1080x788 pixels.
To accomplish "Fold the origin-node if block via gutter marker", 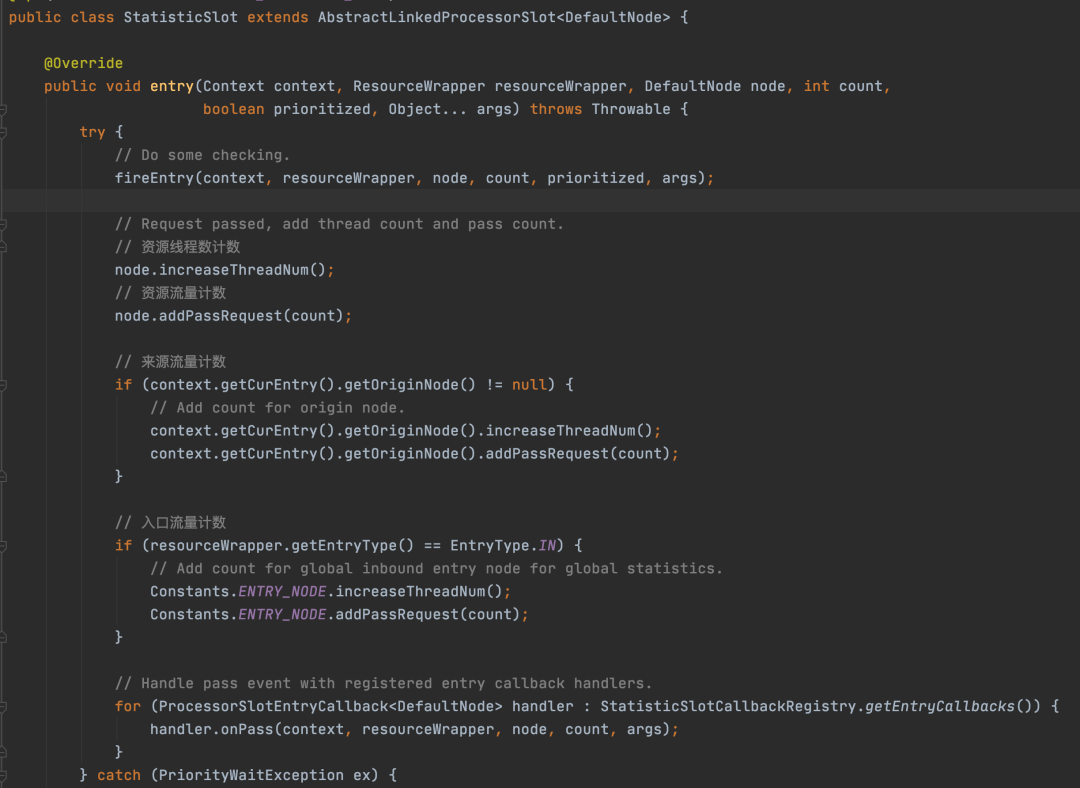I will point(3,385).
